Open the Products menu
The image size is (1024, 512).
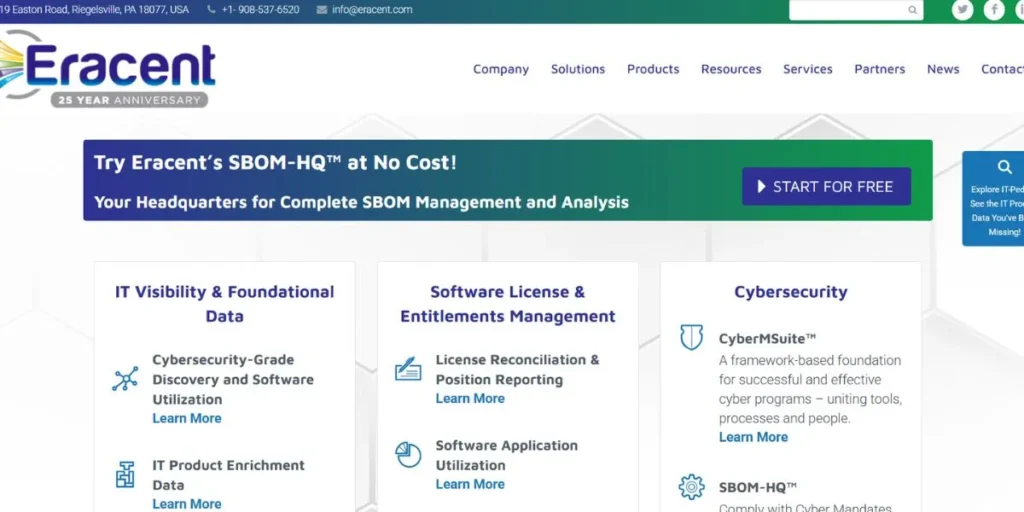(653, 69)
